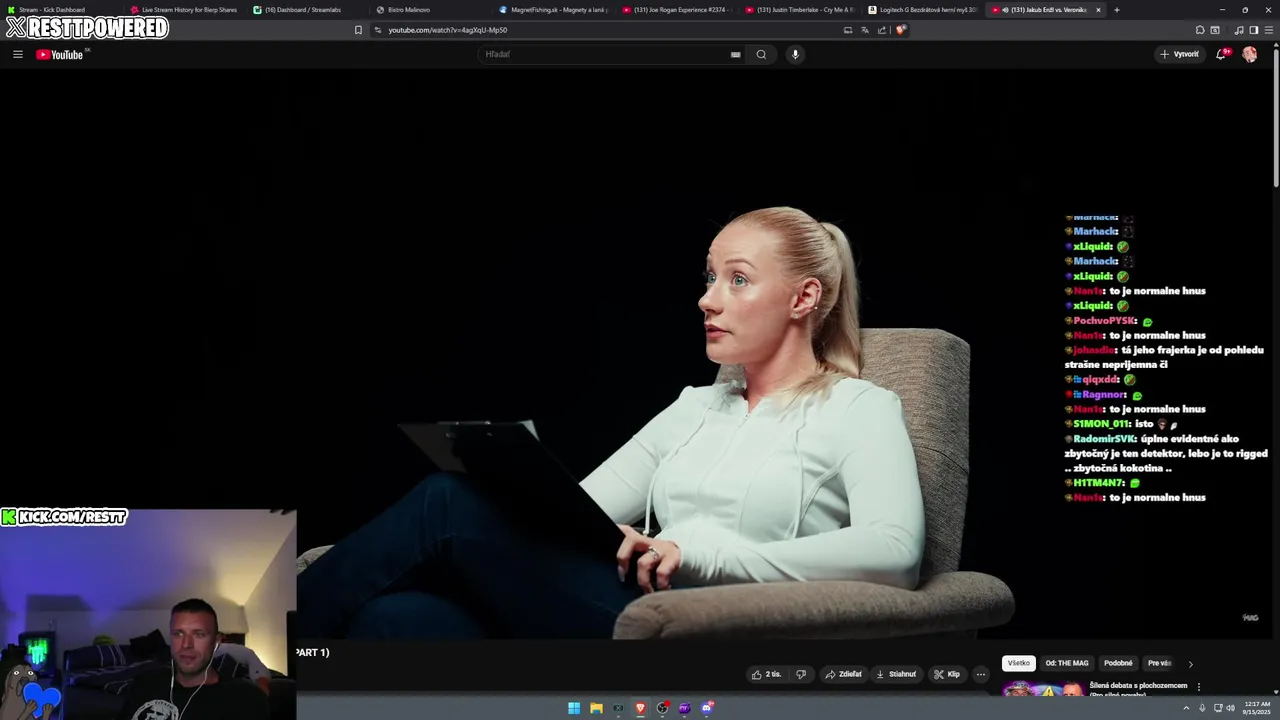Translate this page via address bar icon
The image size is (1280, 720).
coord(865,30)
